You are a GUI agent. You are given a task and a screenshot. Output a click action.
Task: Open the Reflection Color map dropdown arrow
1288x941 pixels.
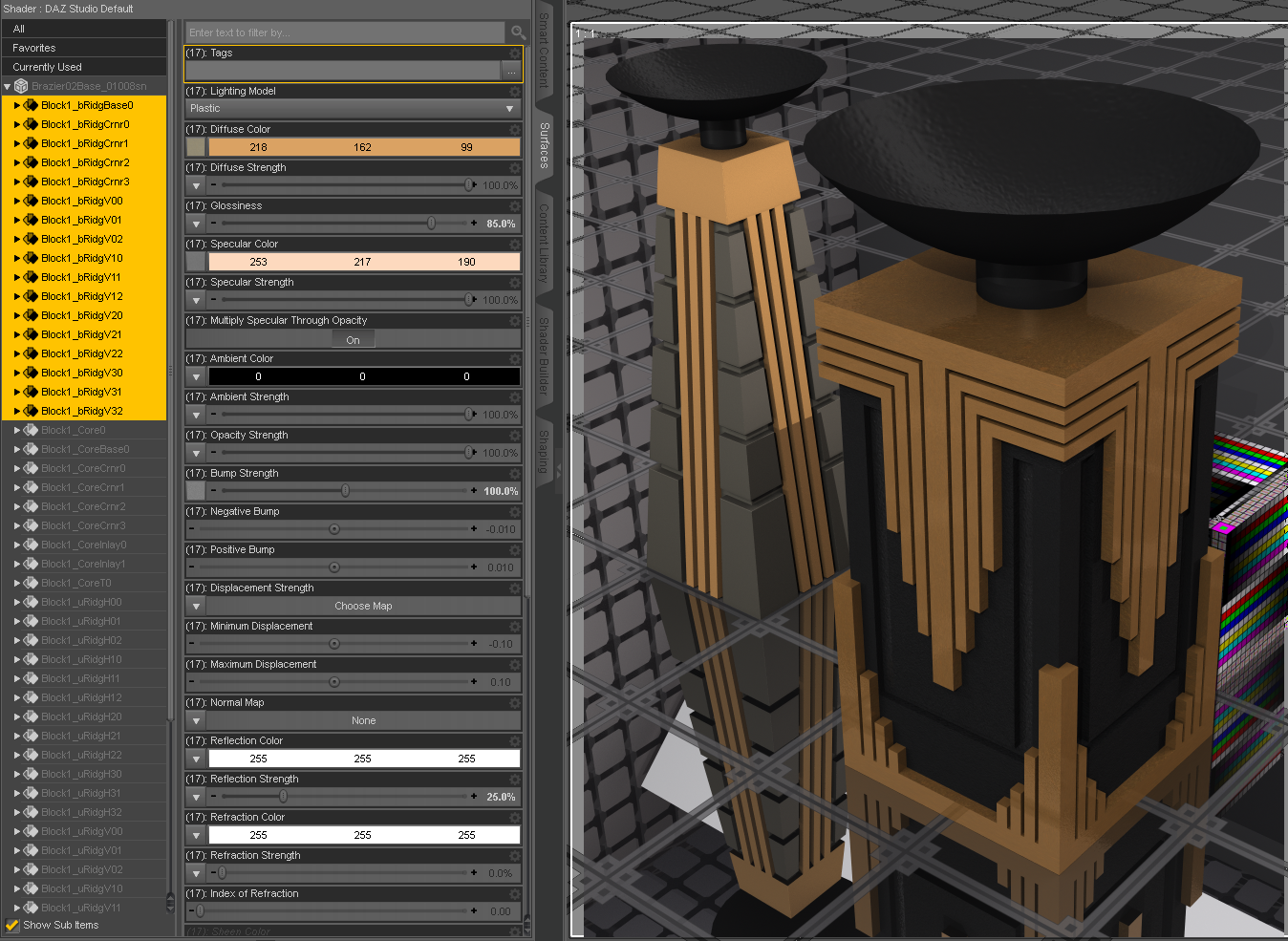click(196, 759)
